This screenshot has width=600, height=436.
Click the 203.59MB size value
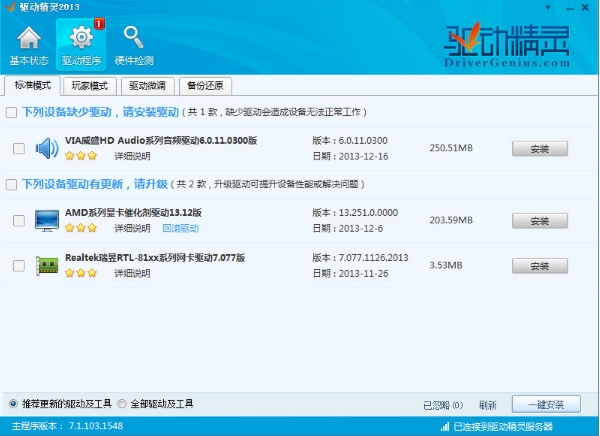coord(451,220)
